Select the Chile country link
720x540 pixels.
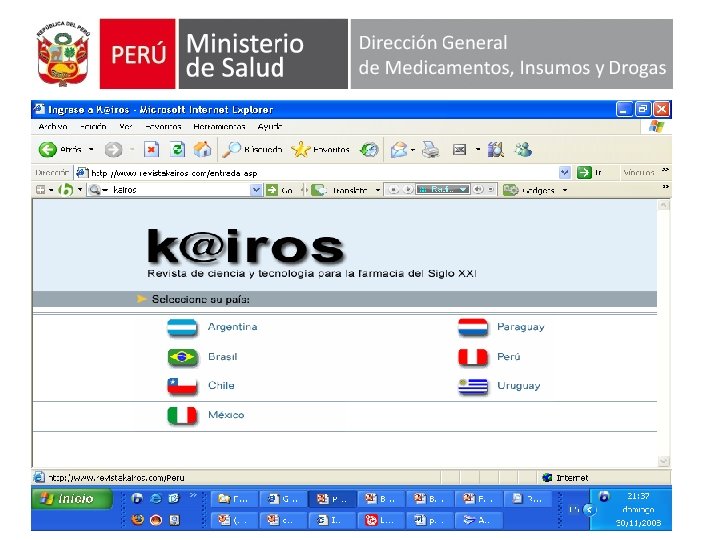point(221,386)
